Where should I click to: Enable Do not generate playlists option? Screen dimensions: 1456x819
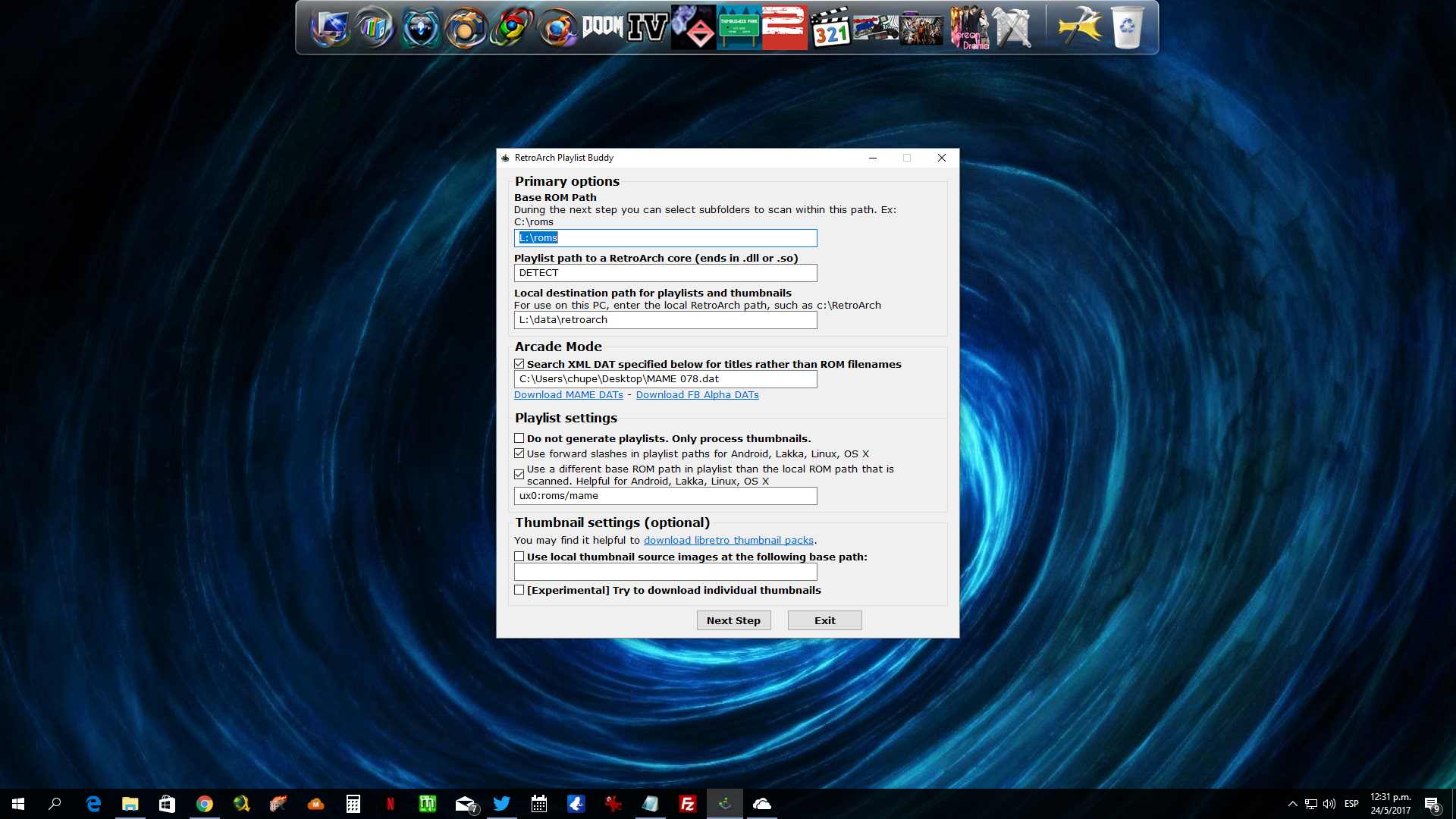(x=519, y=438)
